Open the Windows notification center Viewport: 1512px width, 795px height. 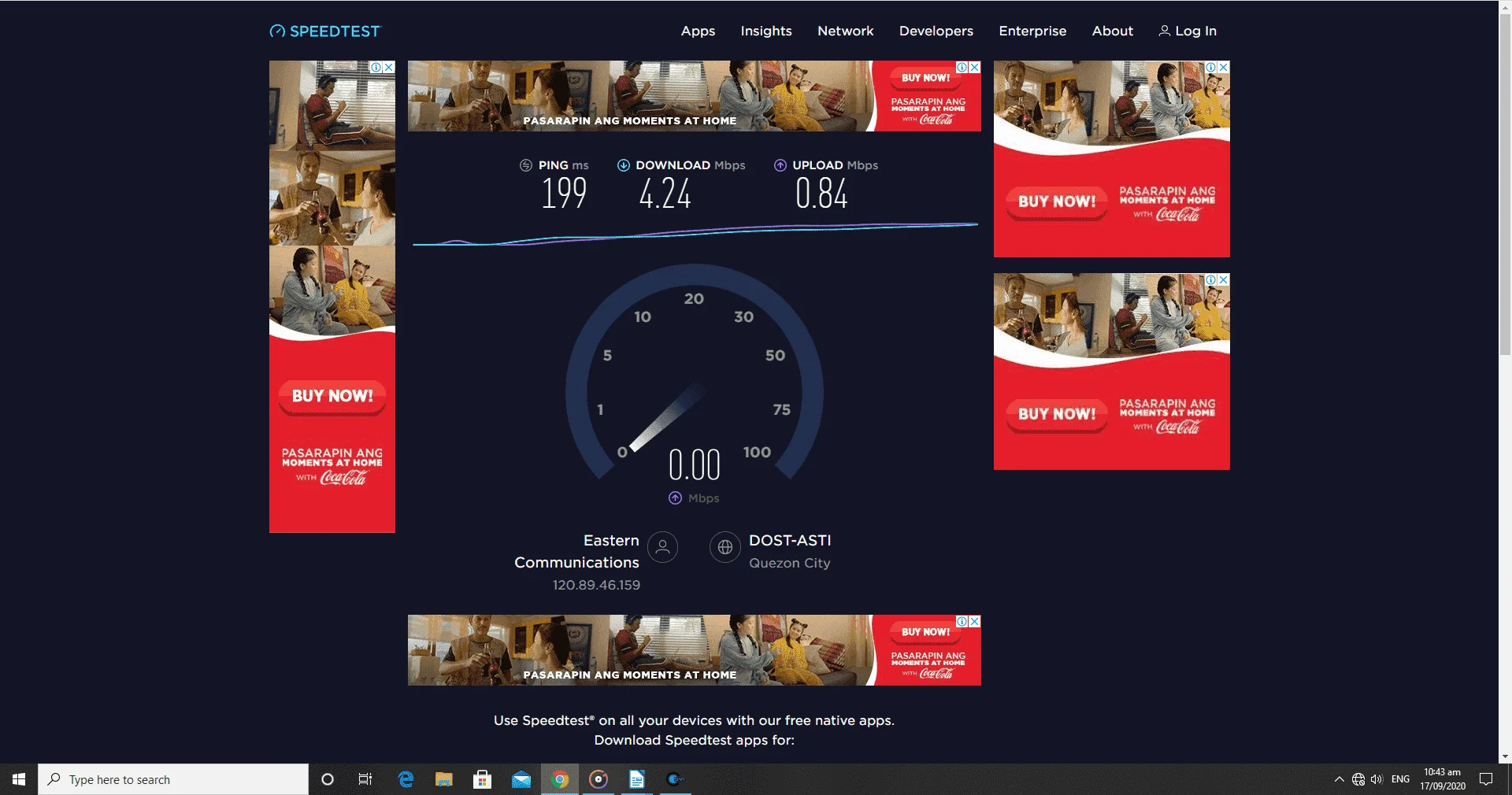pos(1486,779)
